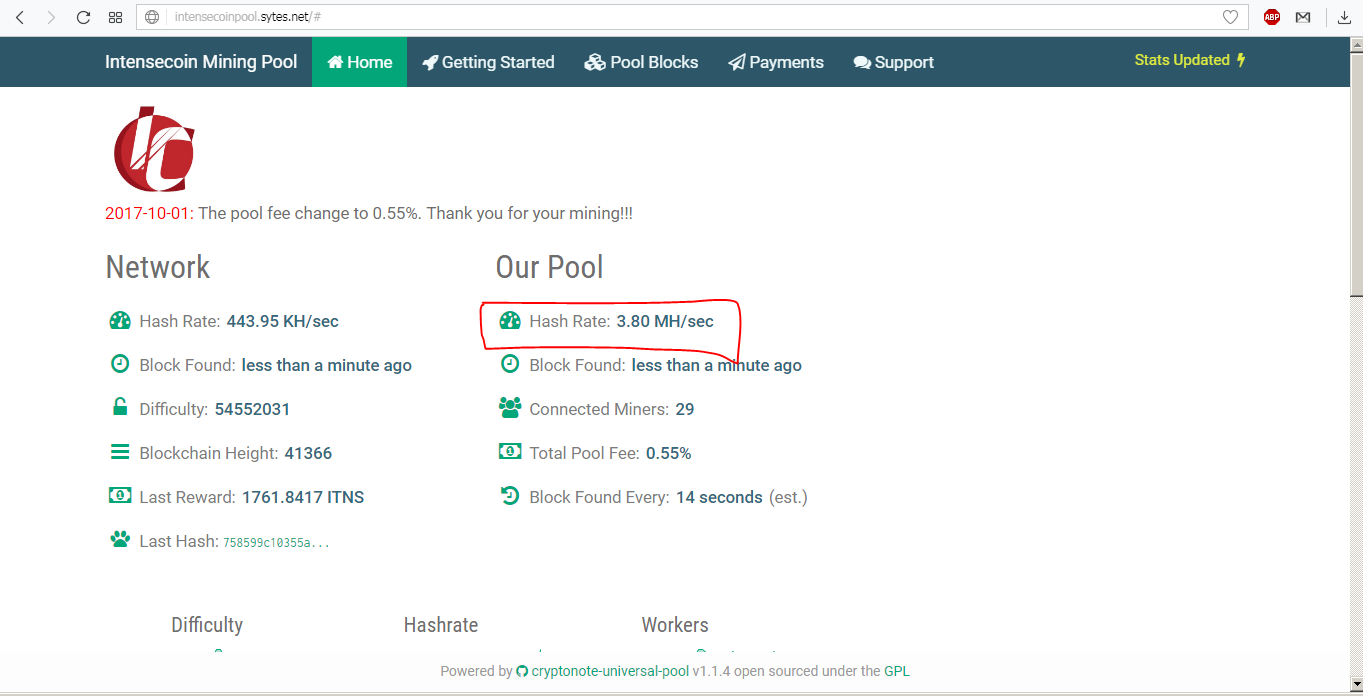Open the last hash link 758599c10355a...
Image resolution: width=1363 pixels, height=696 pixels.
pyautogui.click(x=276, y=542)
